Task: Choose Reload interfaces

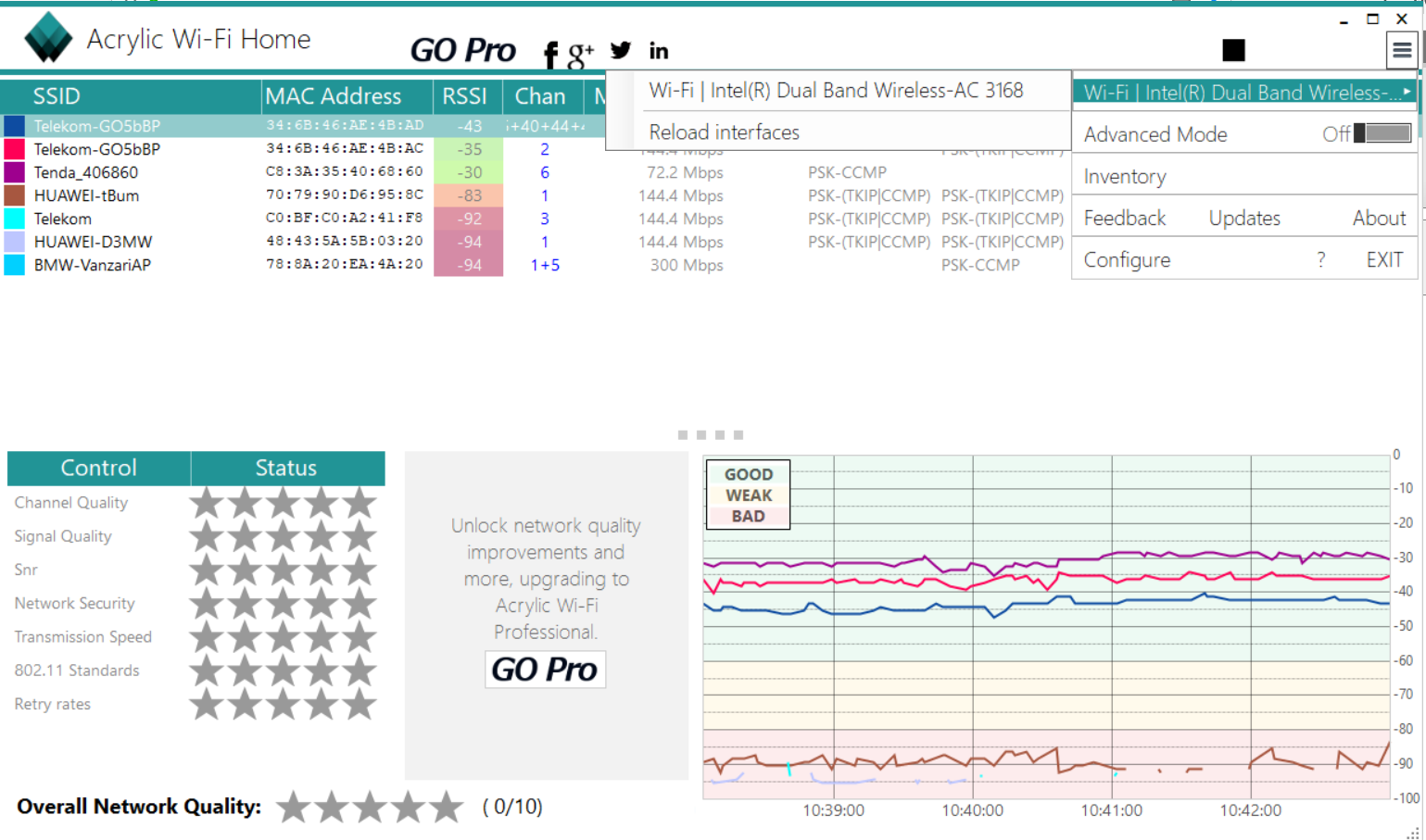Action: coord(724,132)
